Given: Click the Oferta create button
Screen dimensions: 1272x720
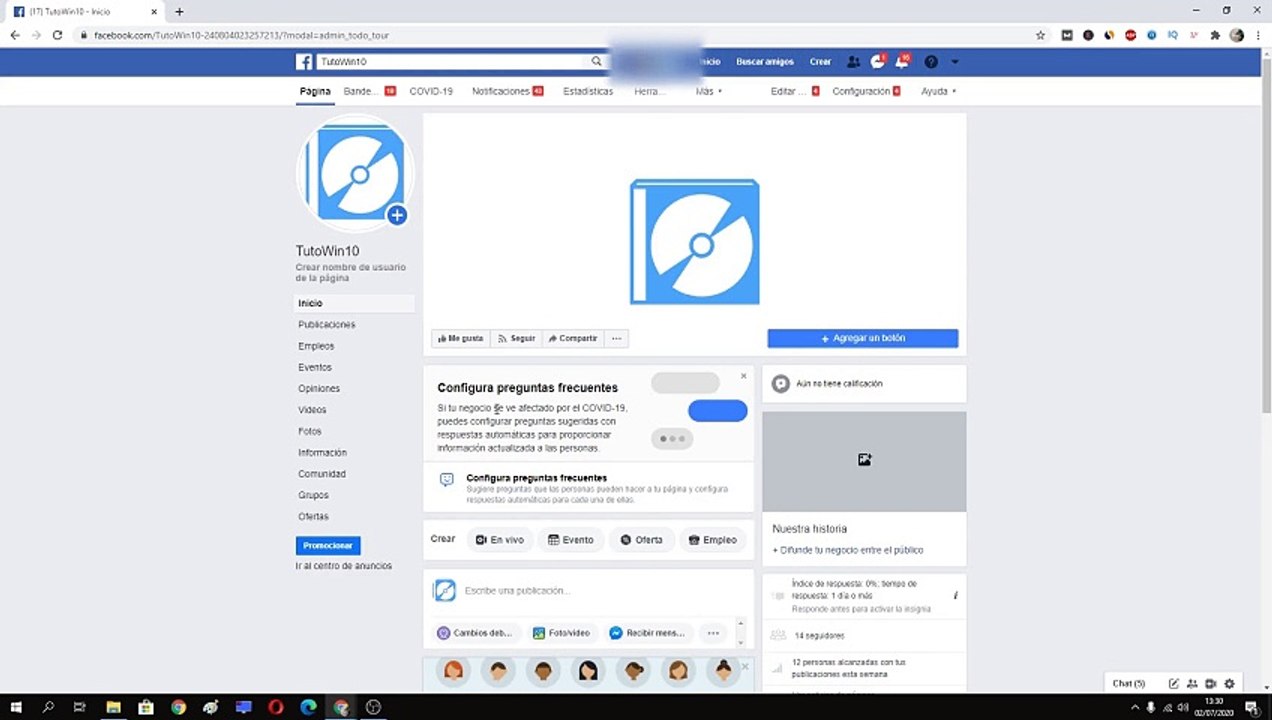Looking at the screenshot, I should (x=642, y=540).
